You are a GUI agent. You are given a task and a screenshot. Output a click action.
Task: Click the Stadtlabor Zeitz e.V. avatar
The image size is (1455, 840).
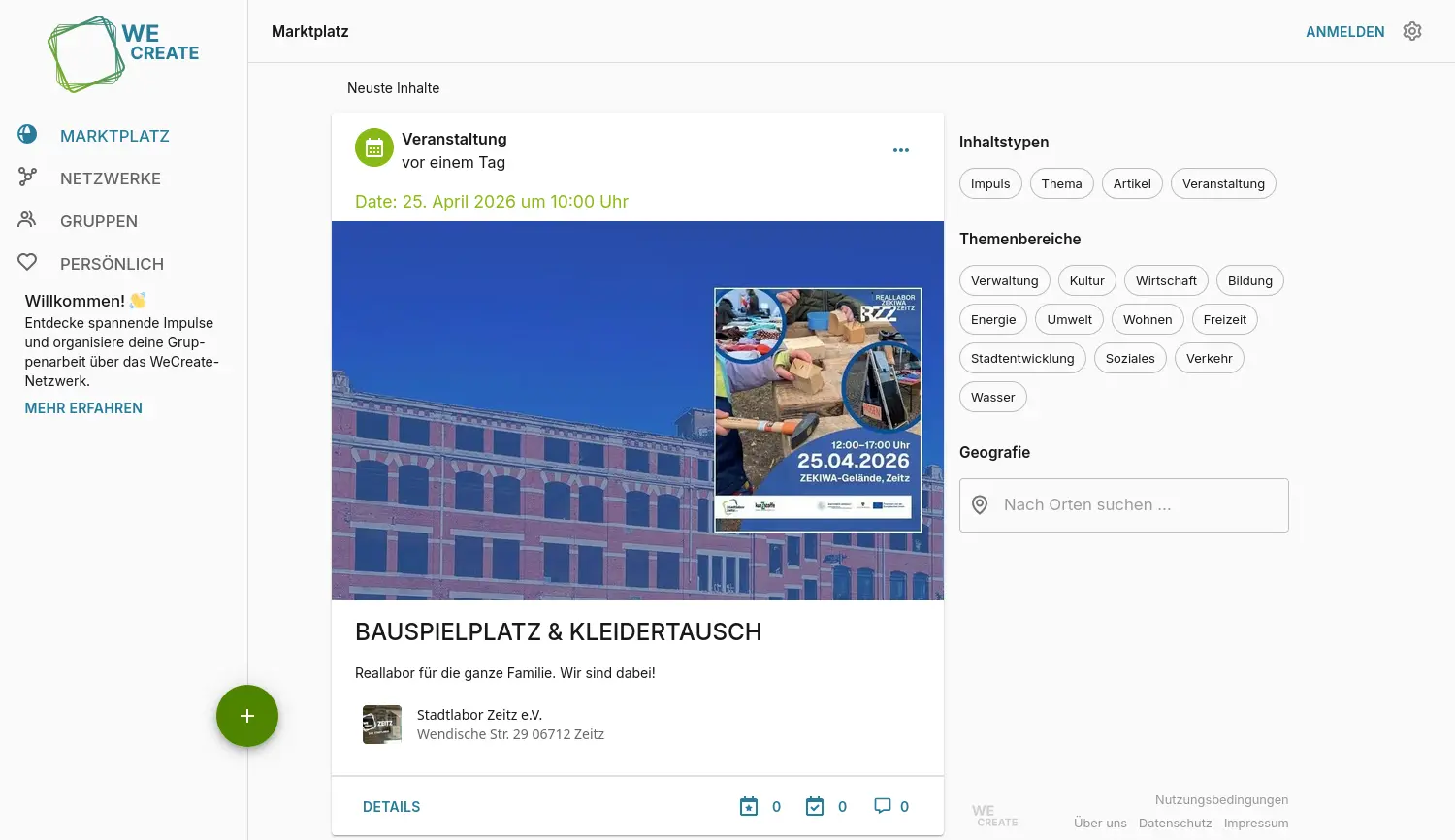click(382, 725)
